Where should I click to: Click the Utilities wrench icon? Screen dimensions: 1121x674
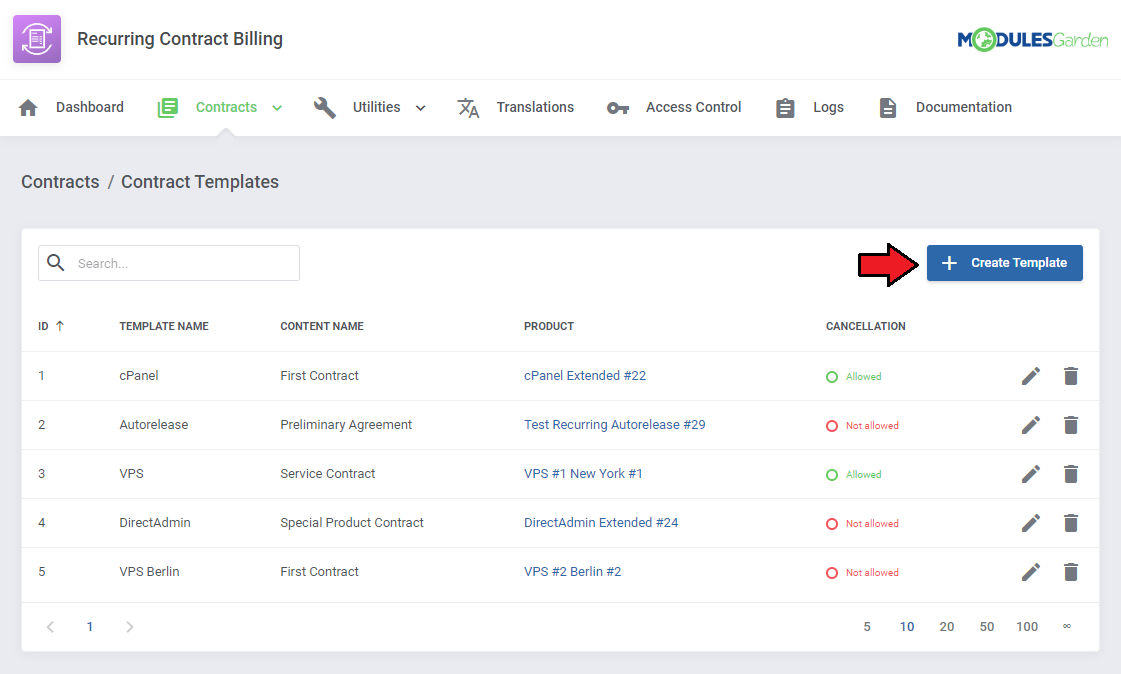point(325,108)
